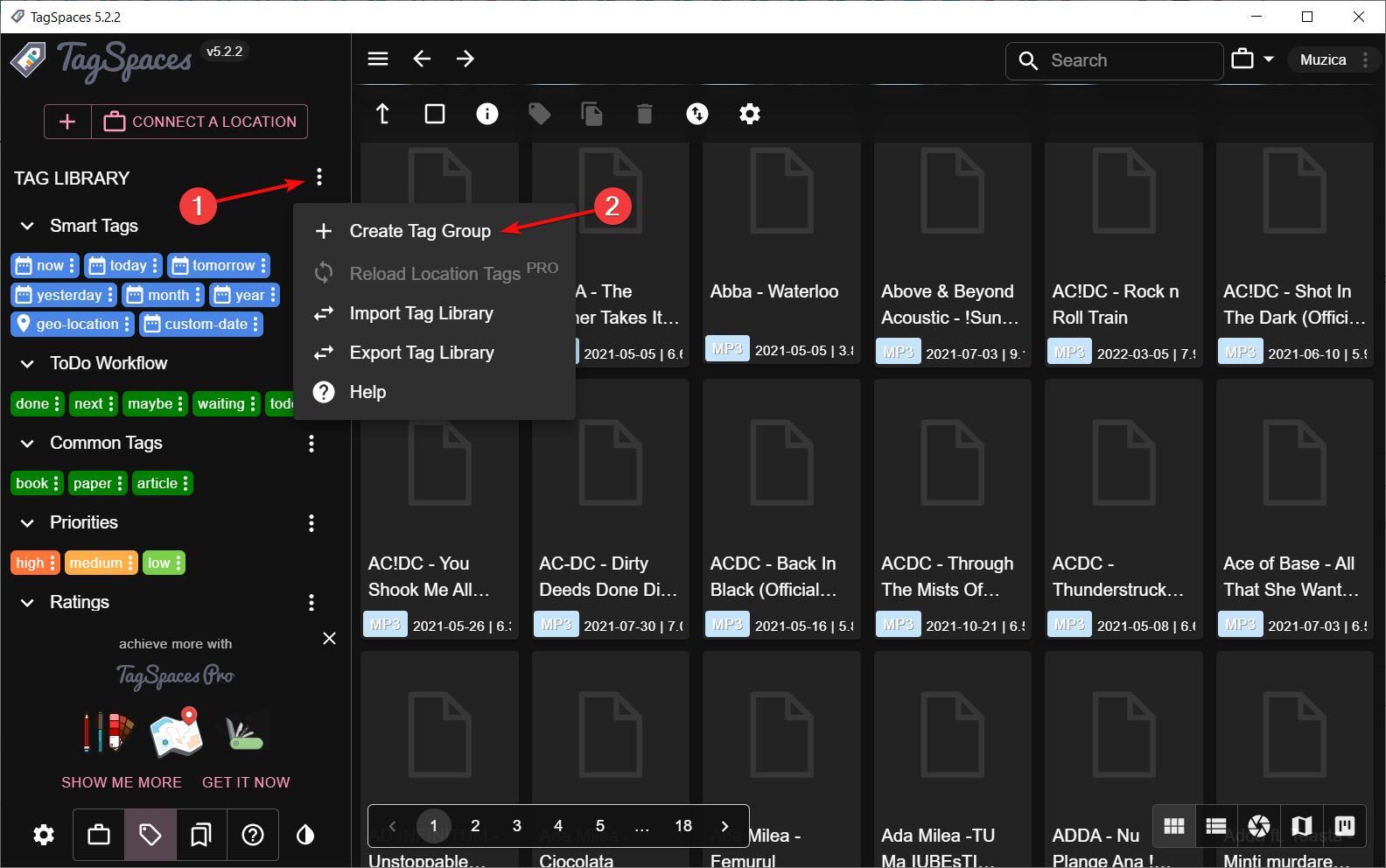
Task: Open perspective settings gear in toolbar
Action: click(750, 114)
